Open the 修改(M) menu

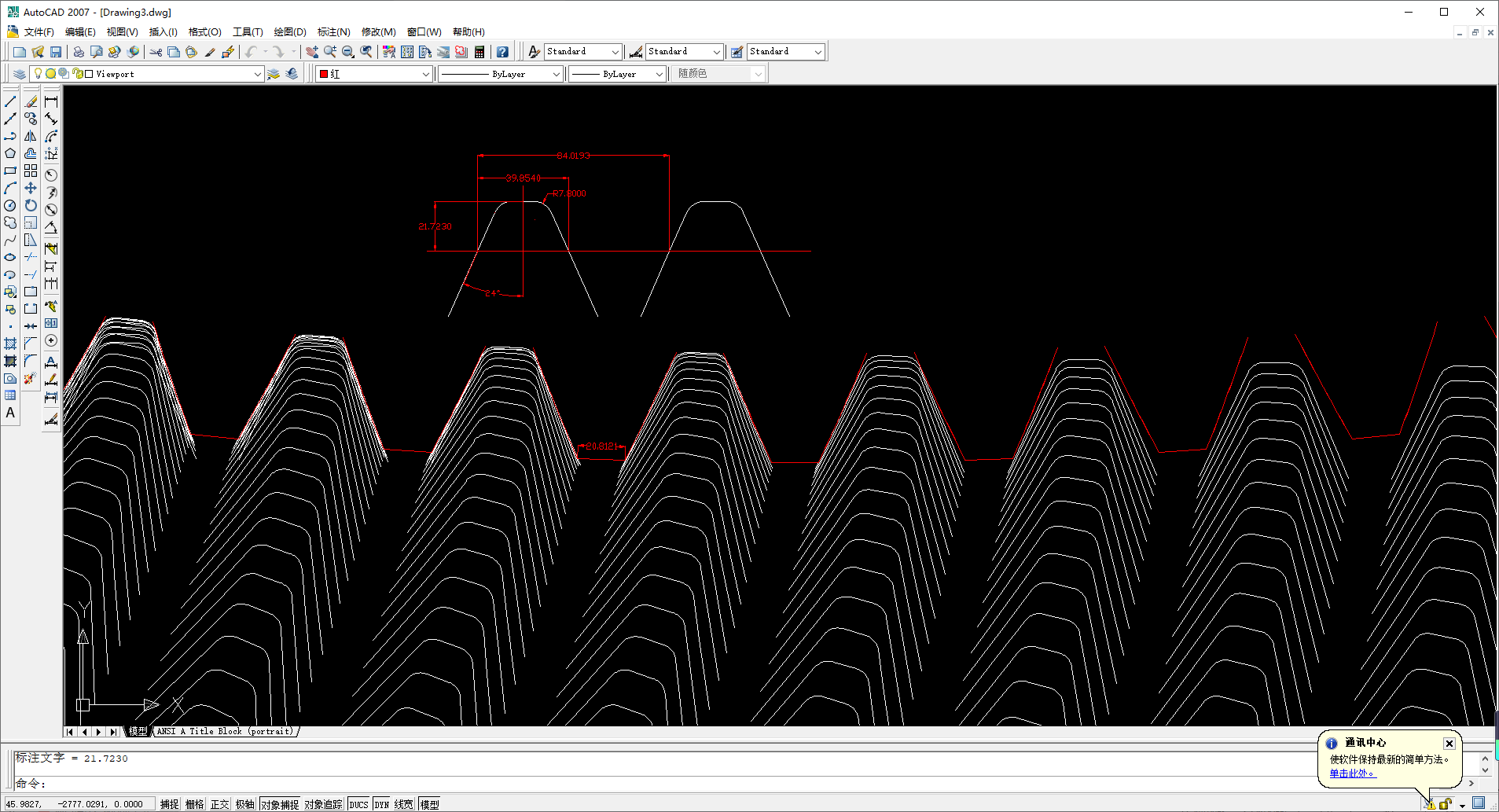pos(378,32)
